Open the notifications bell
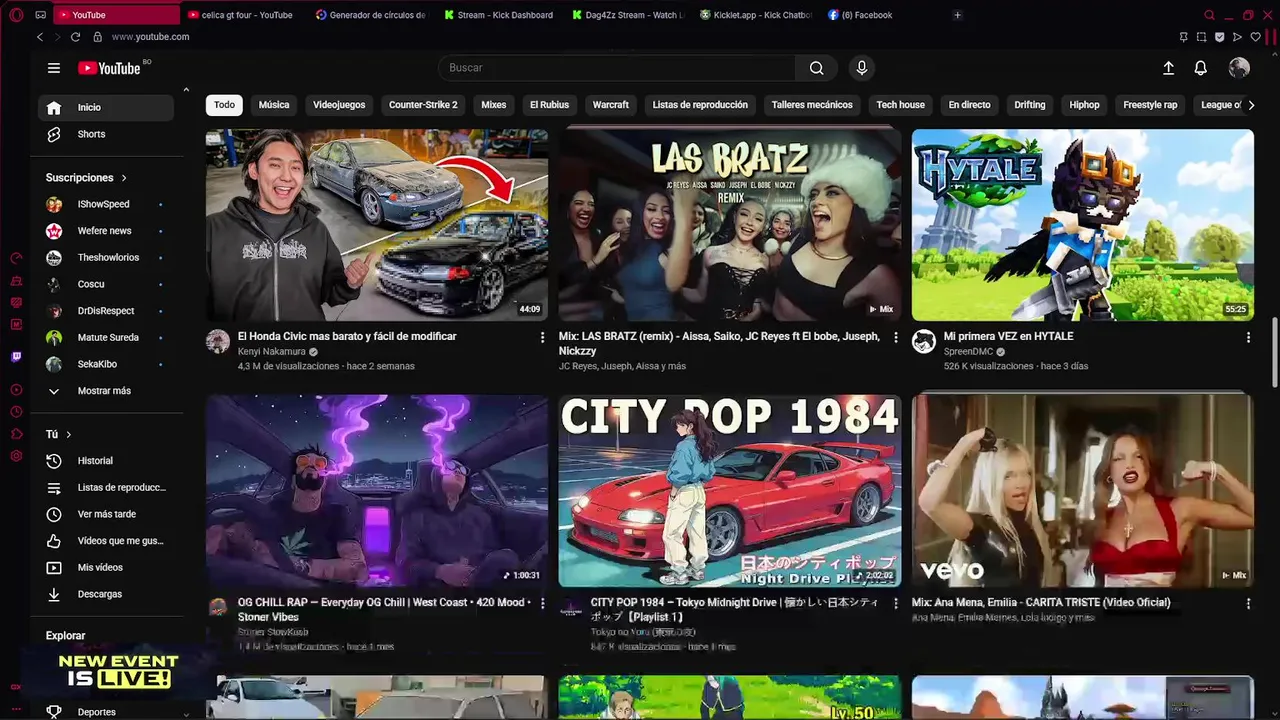This screenshot has width=1280, height=720. (1200, 68)
